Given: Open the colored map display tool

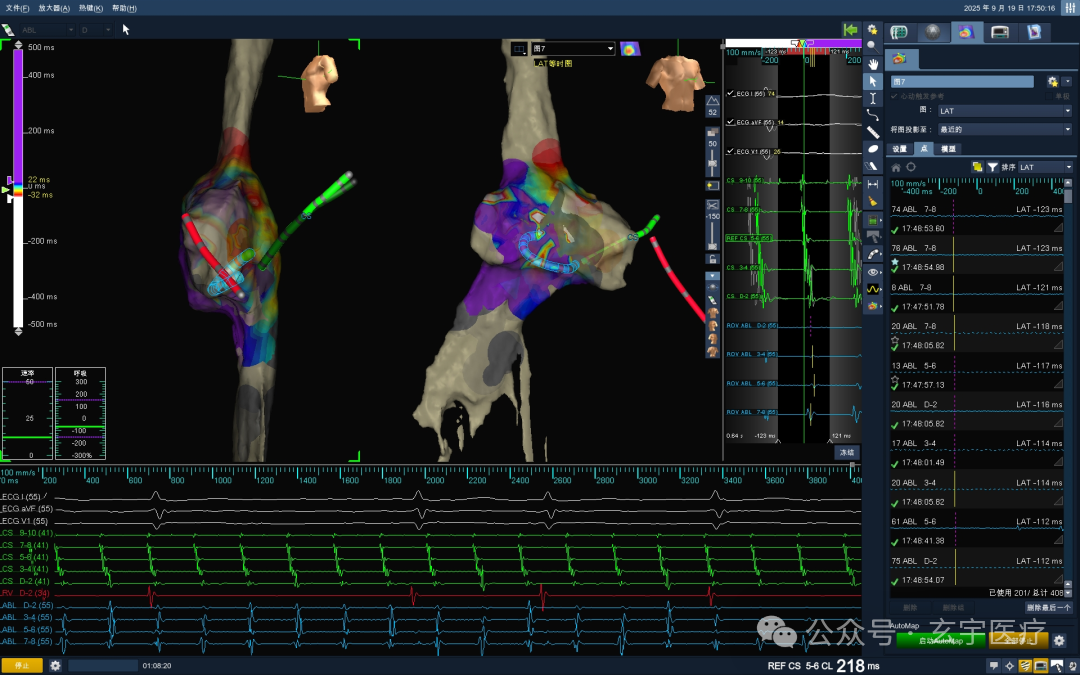Looking at the screenshot, I should point(873,306).
